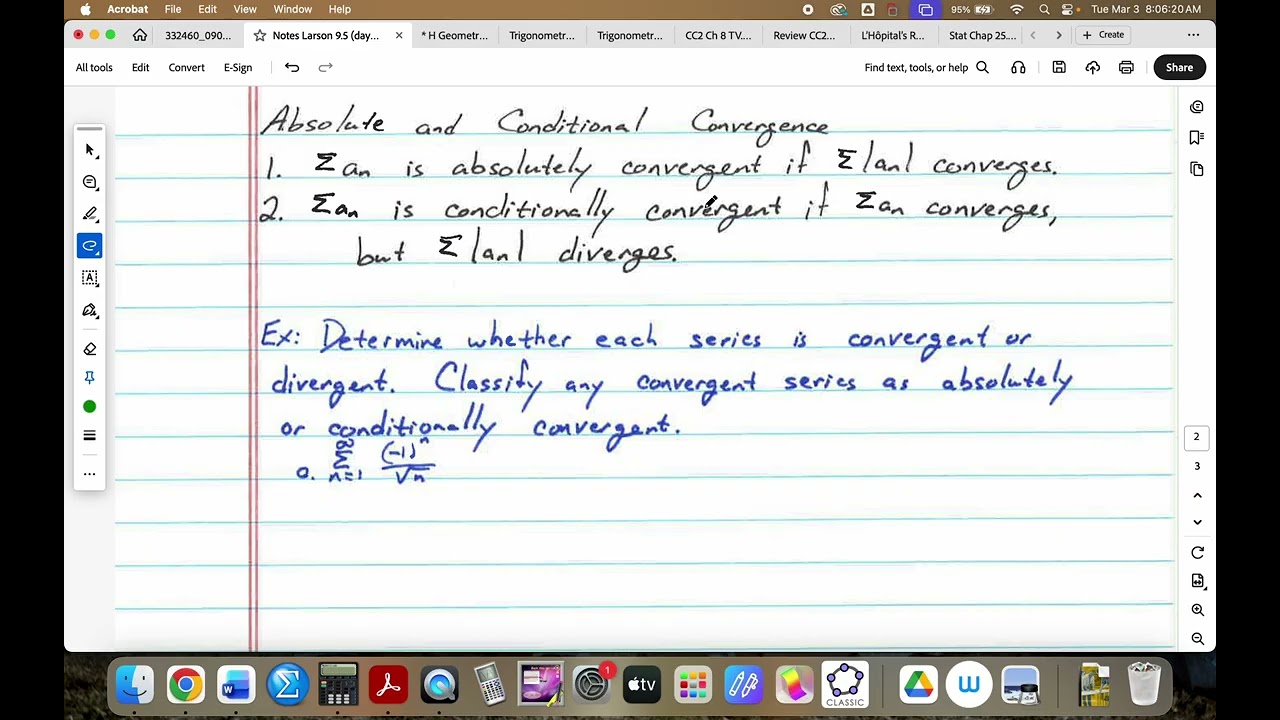The height and width of the screenshot is (720, 1280).
Task: Switch to Review CC2... tab
Action: point(804,35)
